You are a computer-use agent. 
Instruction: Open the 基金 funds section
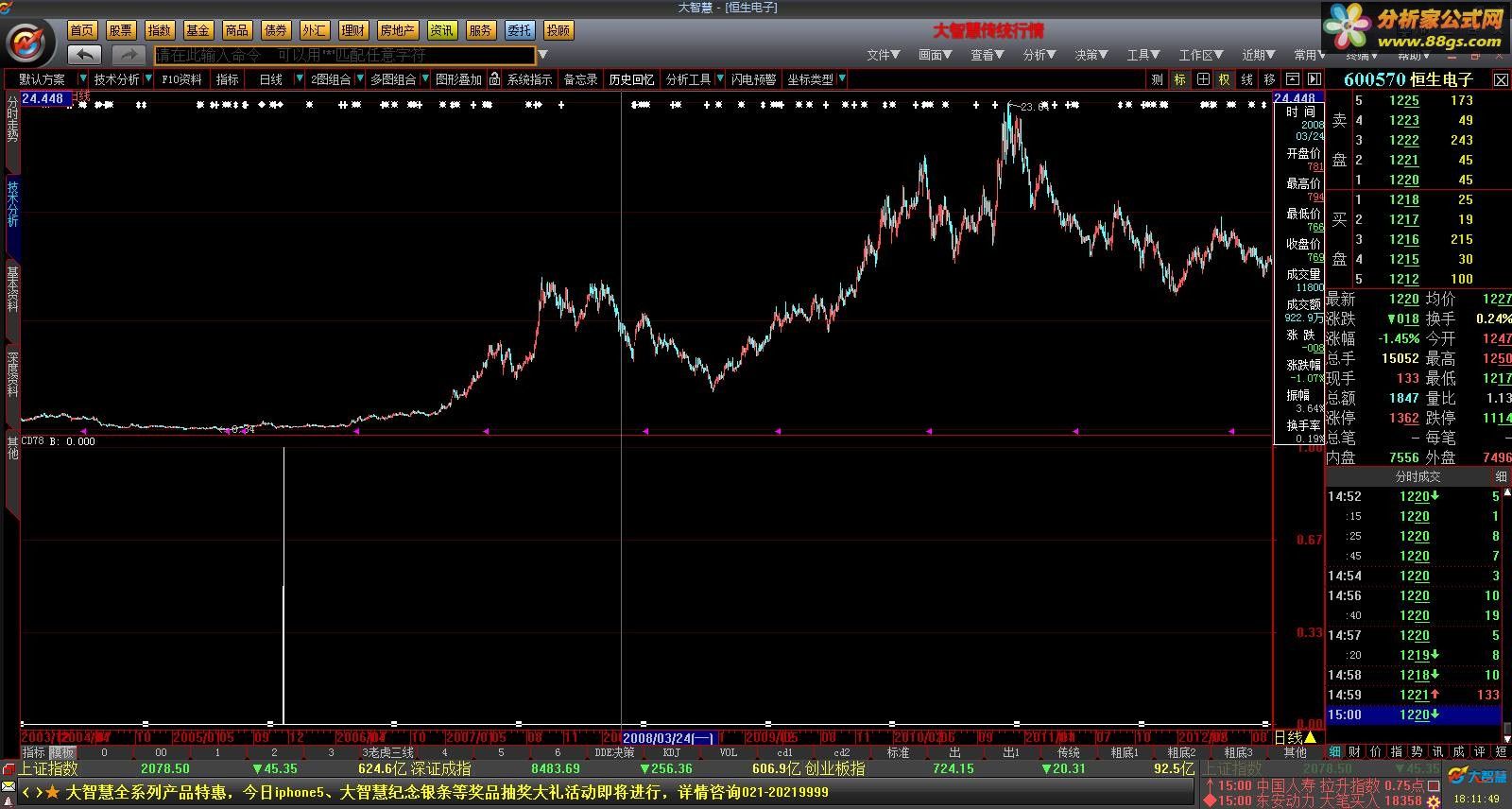click(x=198, y=30)
